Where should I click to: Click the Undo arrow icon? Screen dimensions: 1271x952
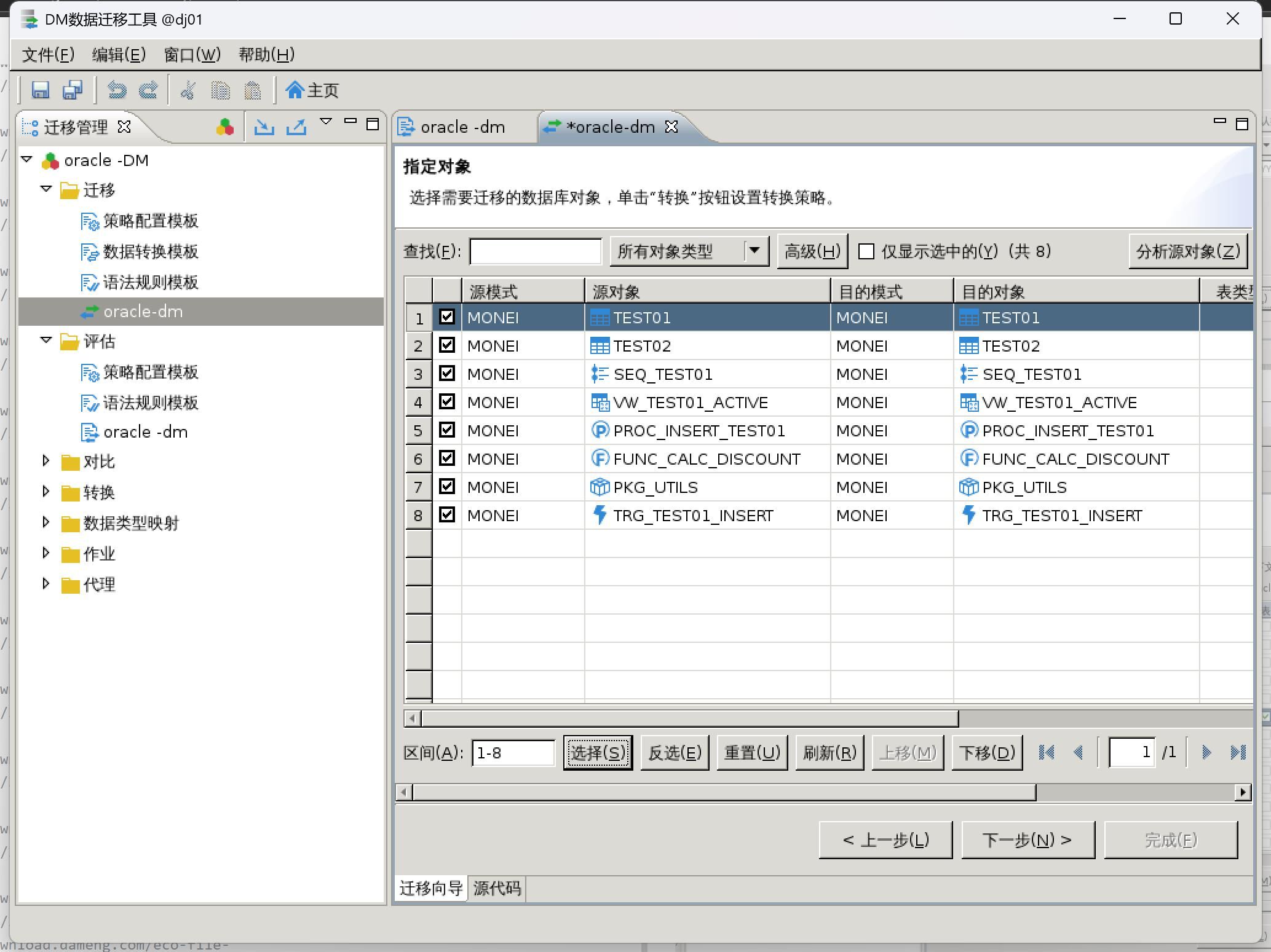coord(116,90)
